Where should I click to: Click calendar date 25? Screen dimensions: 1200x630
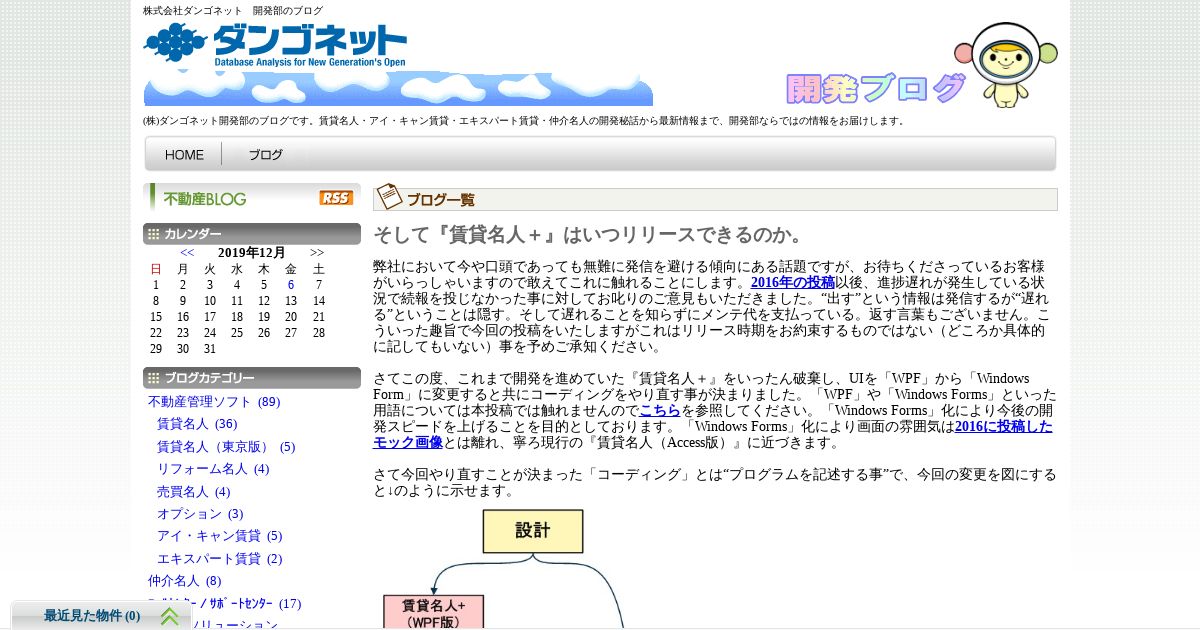237,333
